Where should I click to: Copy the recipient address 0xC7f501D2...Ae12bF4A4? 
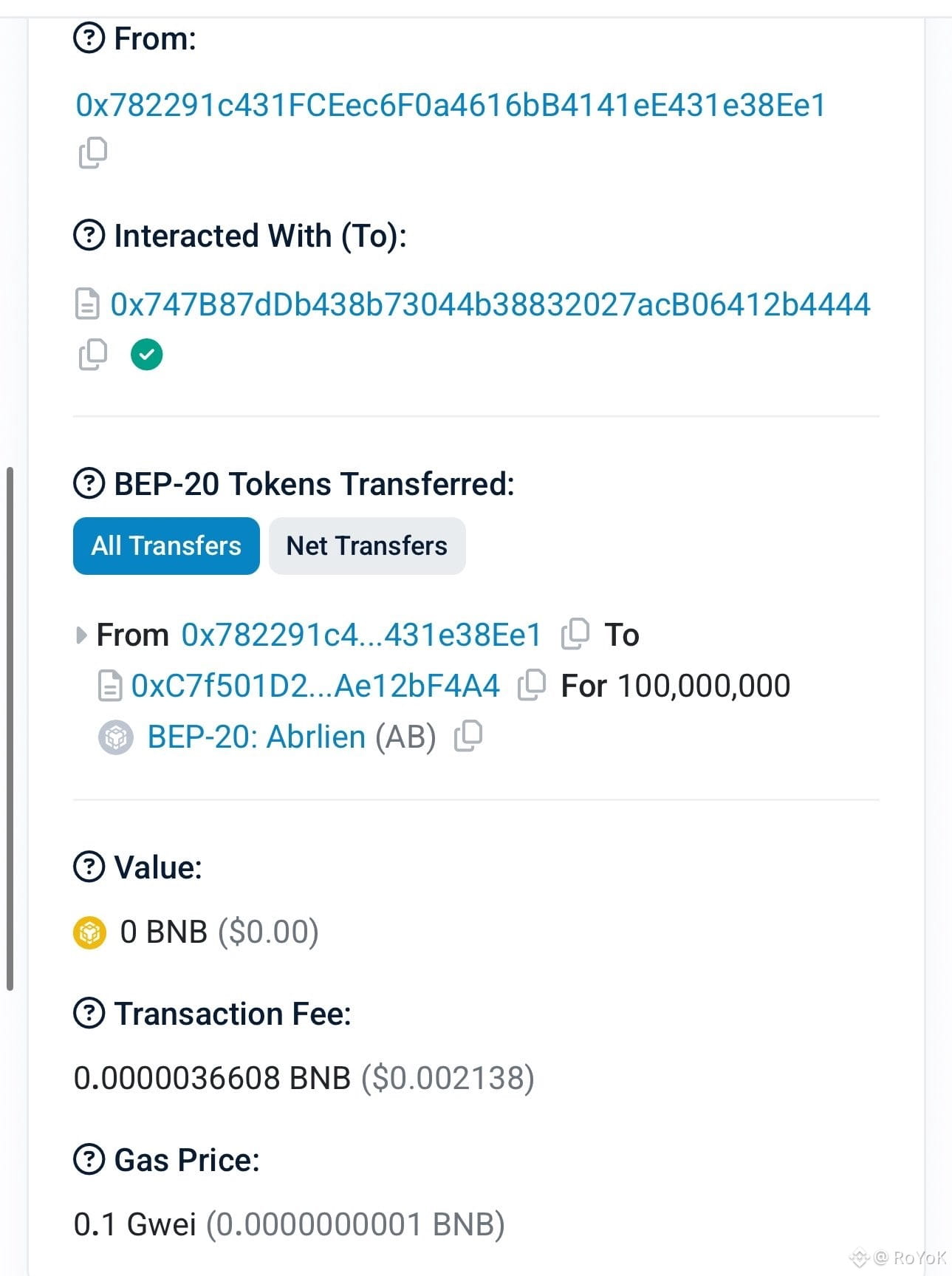(x=532, y=685)
